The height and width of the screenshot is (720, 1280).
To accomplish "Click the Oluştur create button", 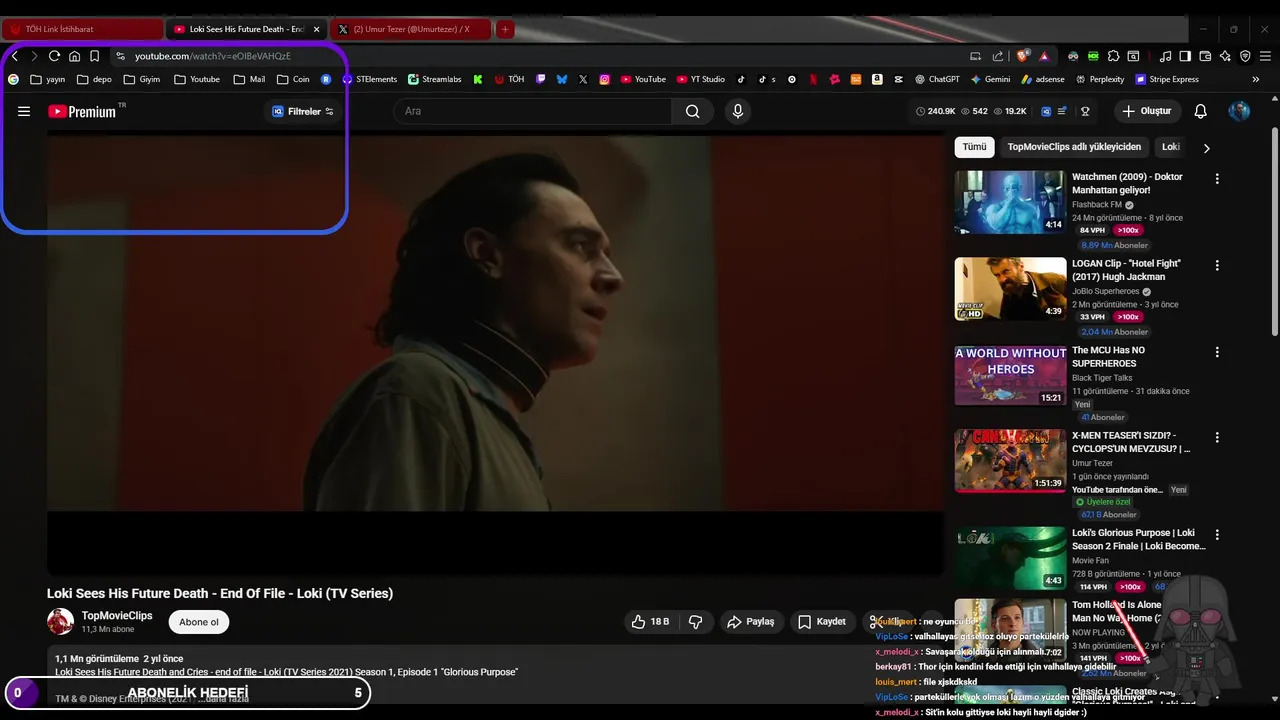I will 1147,111.
